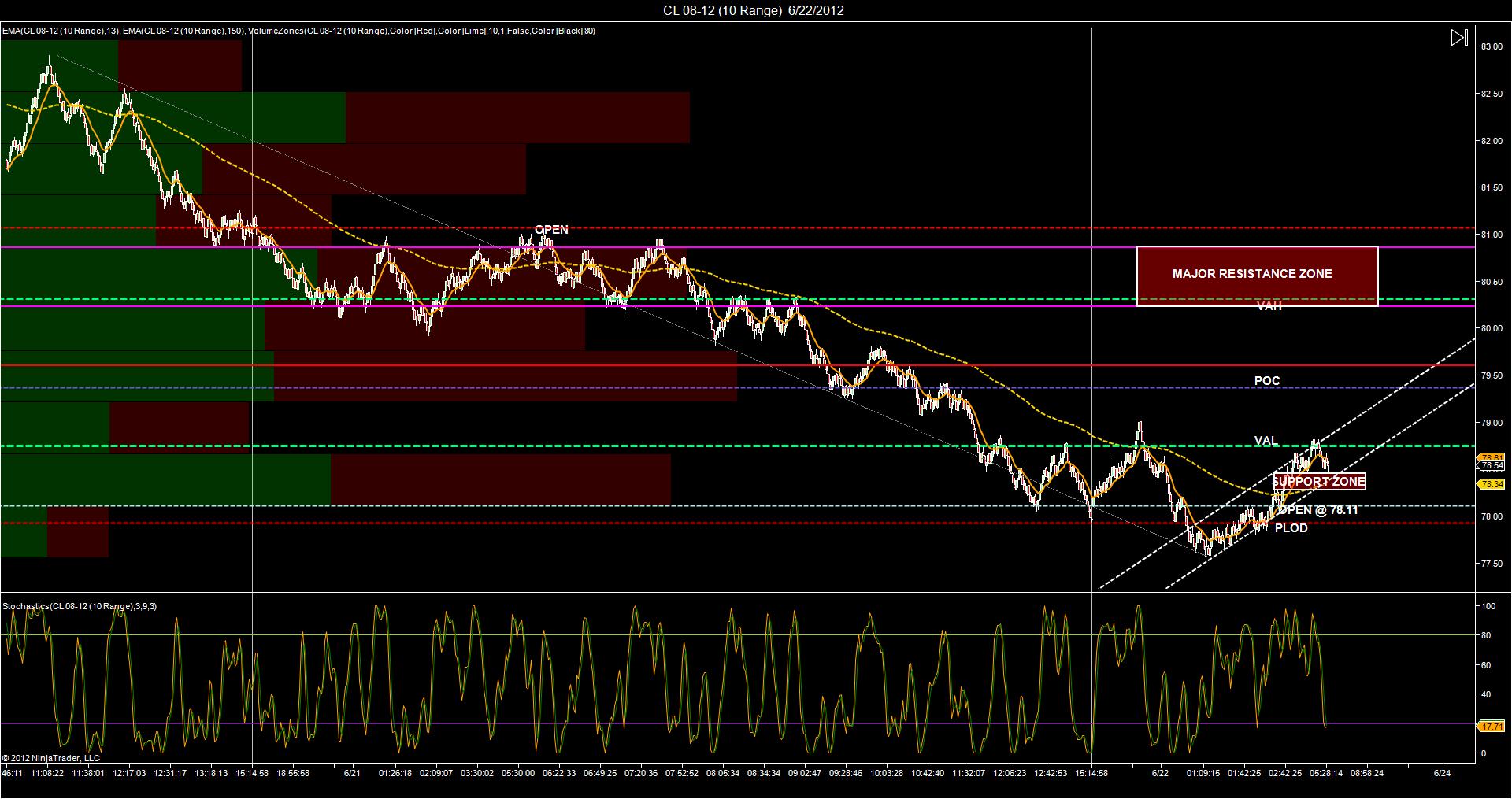This screenshot has width=1512, height=799.
Task: Click the 05:28:14 time axis label
Action: coord(1326,774)
